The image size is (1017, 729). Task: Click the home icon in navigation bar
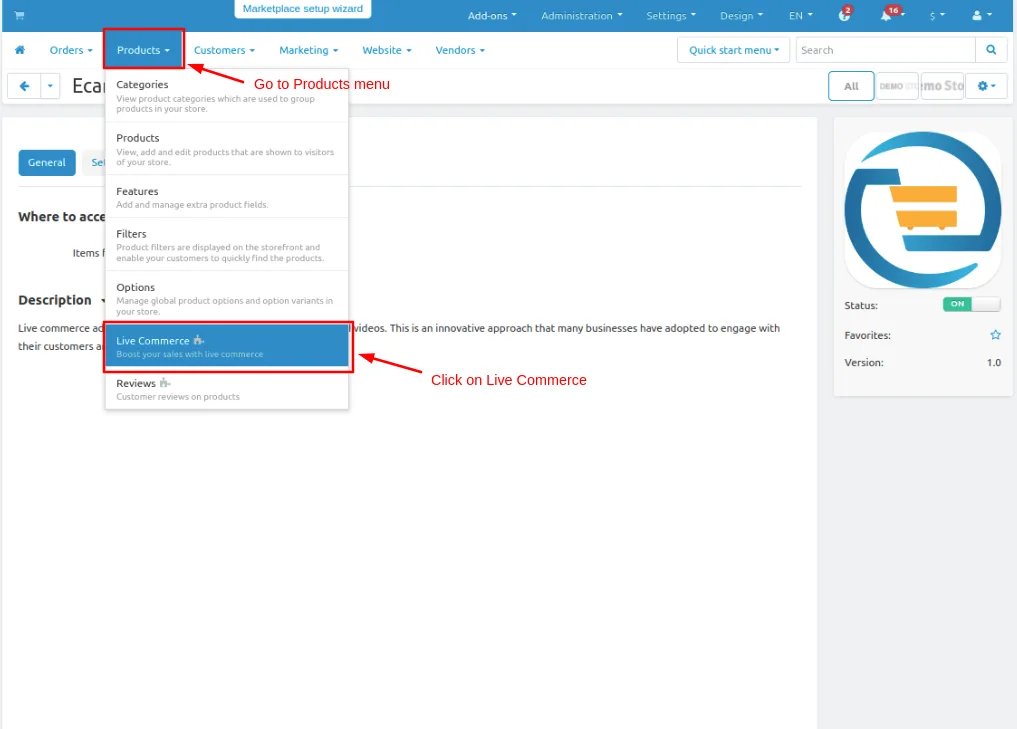pyautogui.click(x=20, y=50)
